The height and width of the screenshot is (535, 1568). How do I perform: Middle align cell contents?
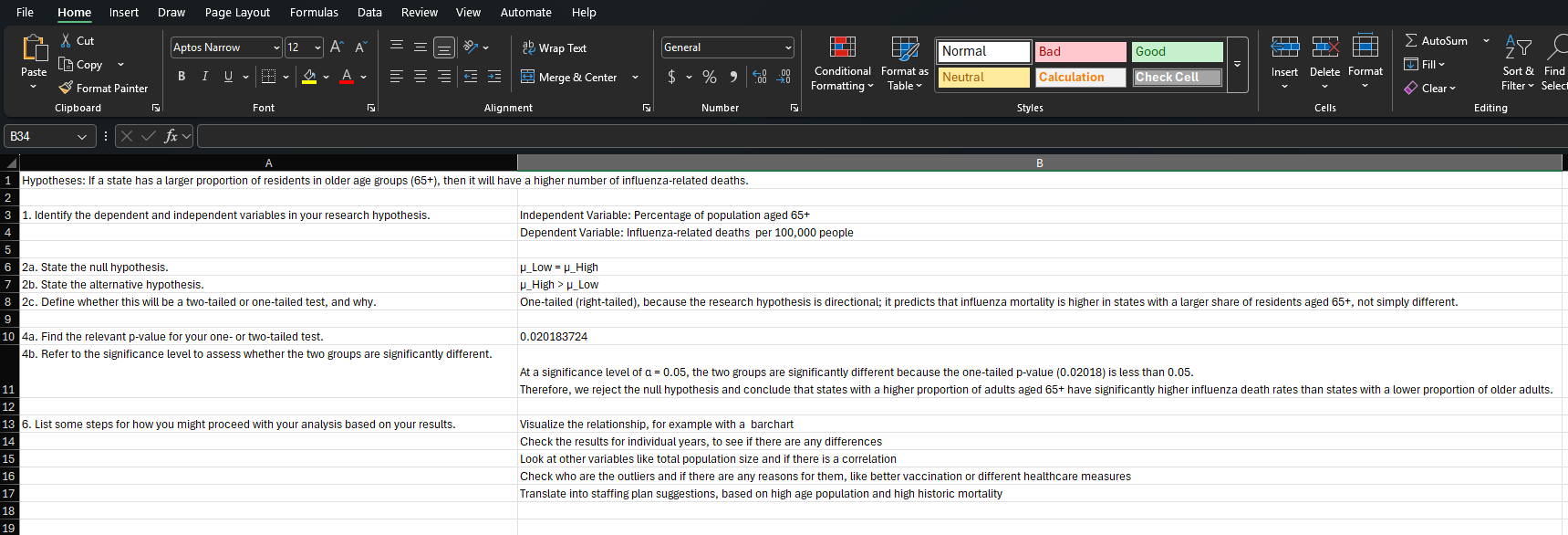pyautogui.click(x=421, y=47)
